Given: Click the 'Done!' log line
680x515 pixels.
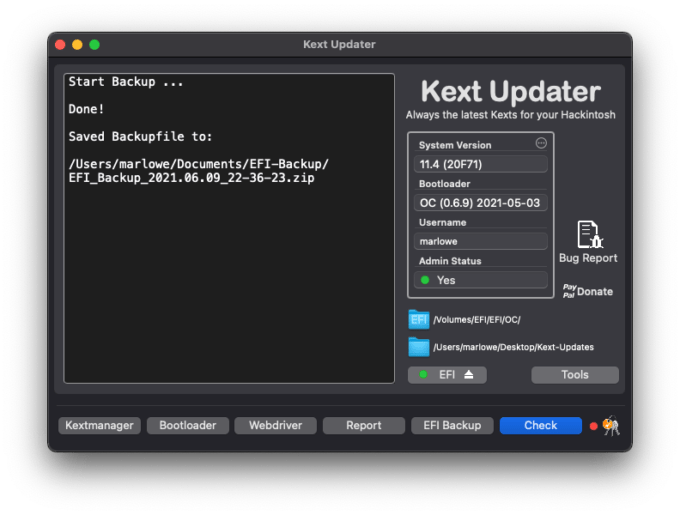Looking at the screenshot, I should pyautogui.click(x=86, y=109).
